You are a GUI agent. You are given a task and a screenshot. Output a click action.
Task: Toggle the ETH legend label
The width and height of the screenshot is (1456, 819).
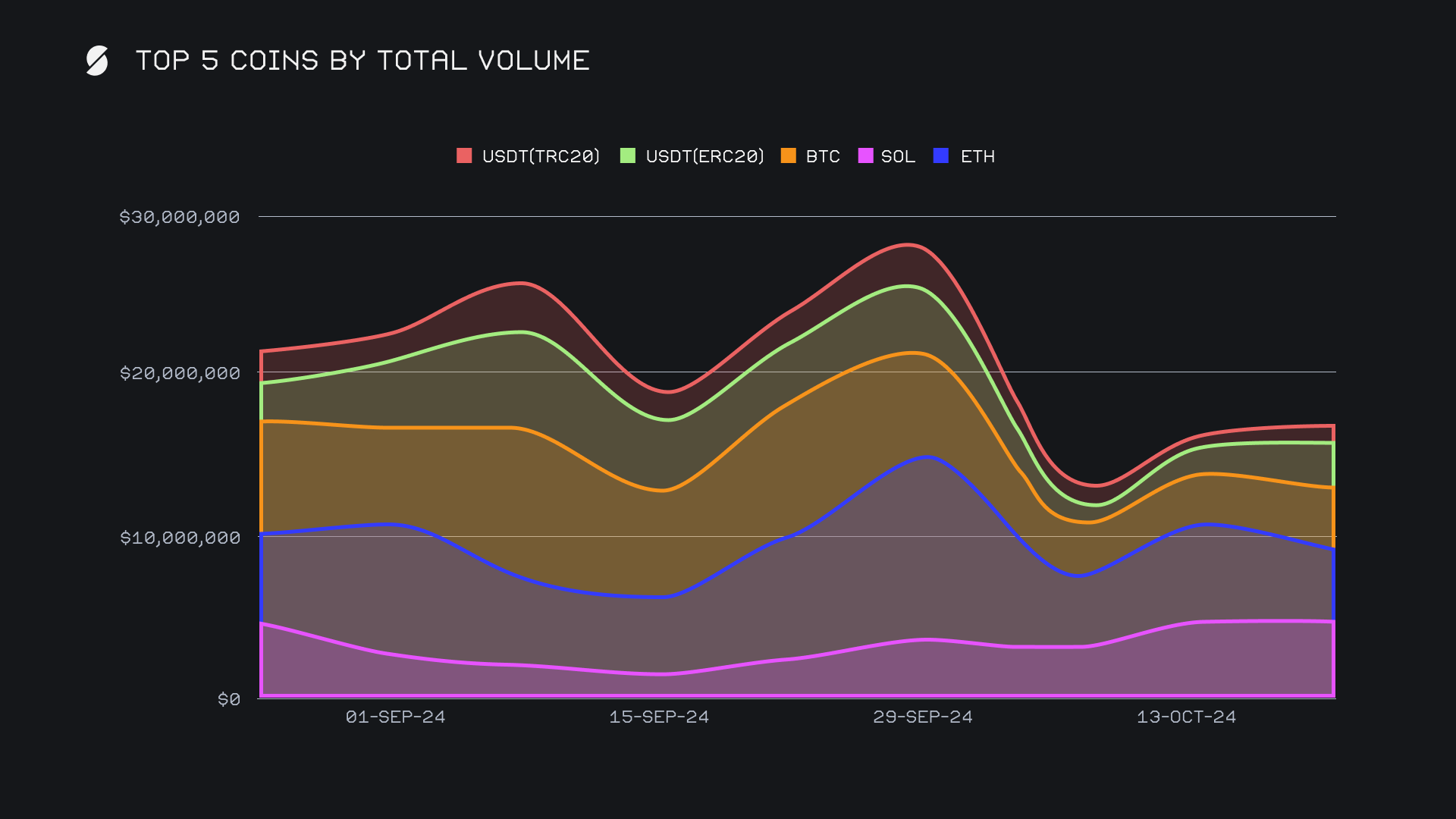(977, 156)
